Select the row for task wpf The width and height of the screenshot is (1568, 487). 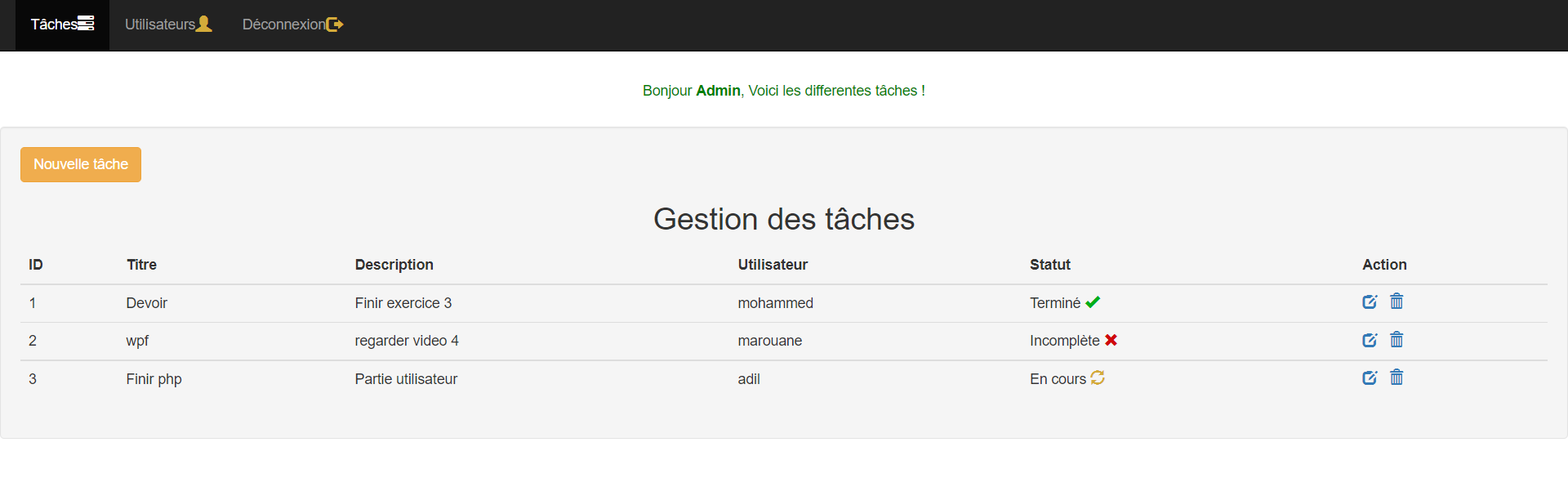(x=572, y=340)
